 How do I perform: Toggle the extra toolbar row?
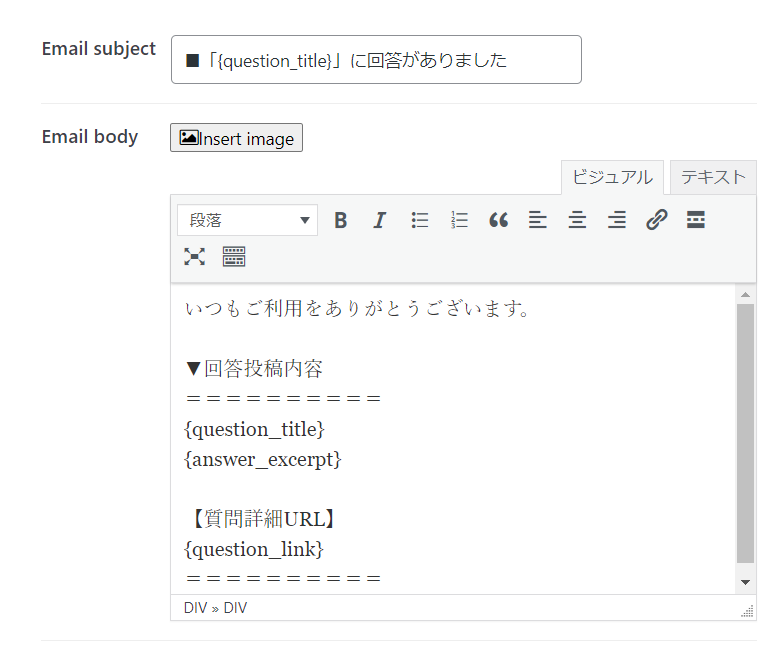pos(234,257)
